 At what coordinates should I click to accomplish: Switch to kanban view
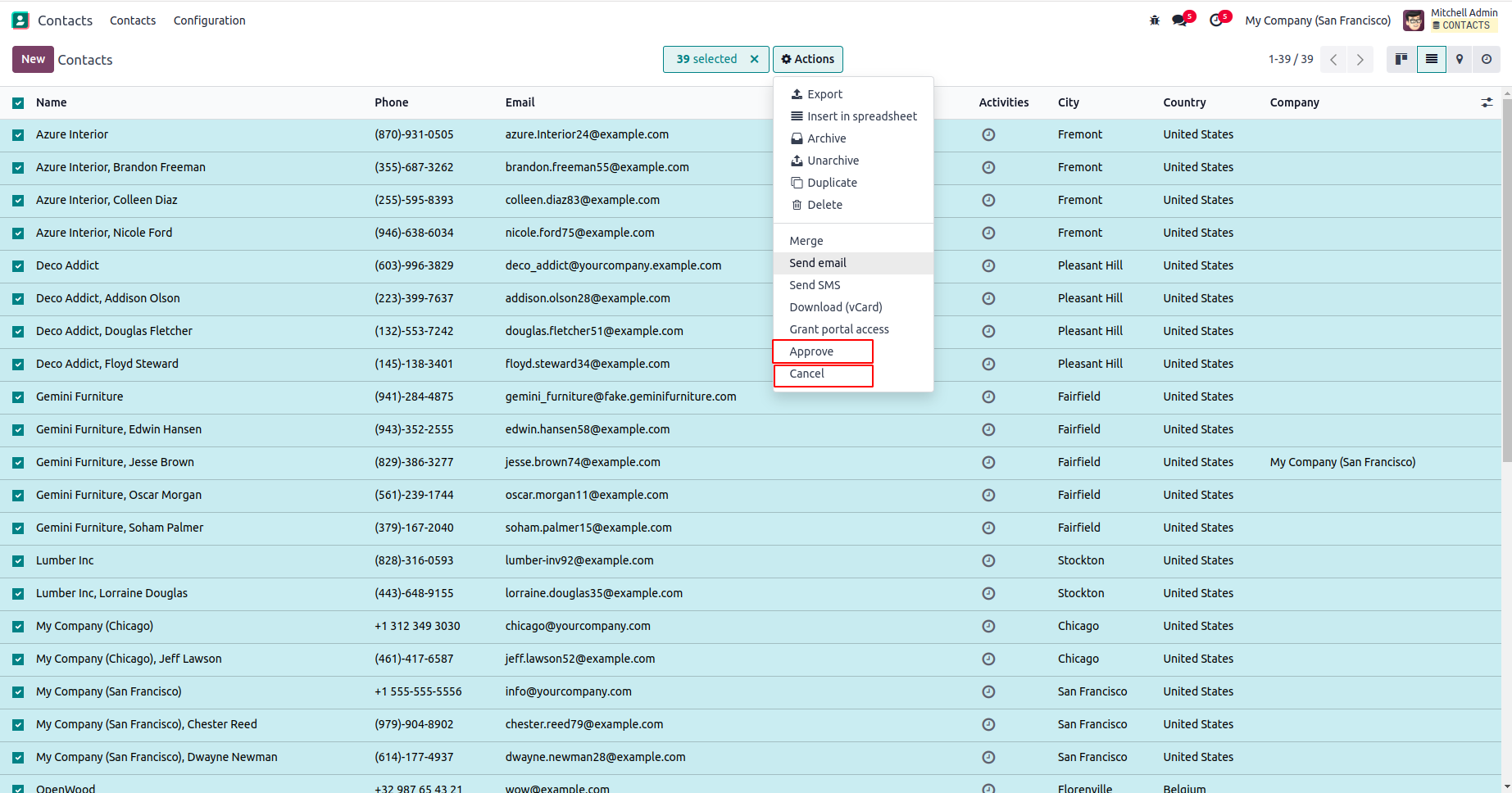(1401, 59)
